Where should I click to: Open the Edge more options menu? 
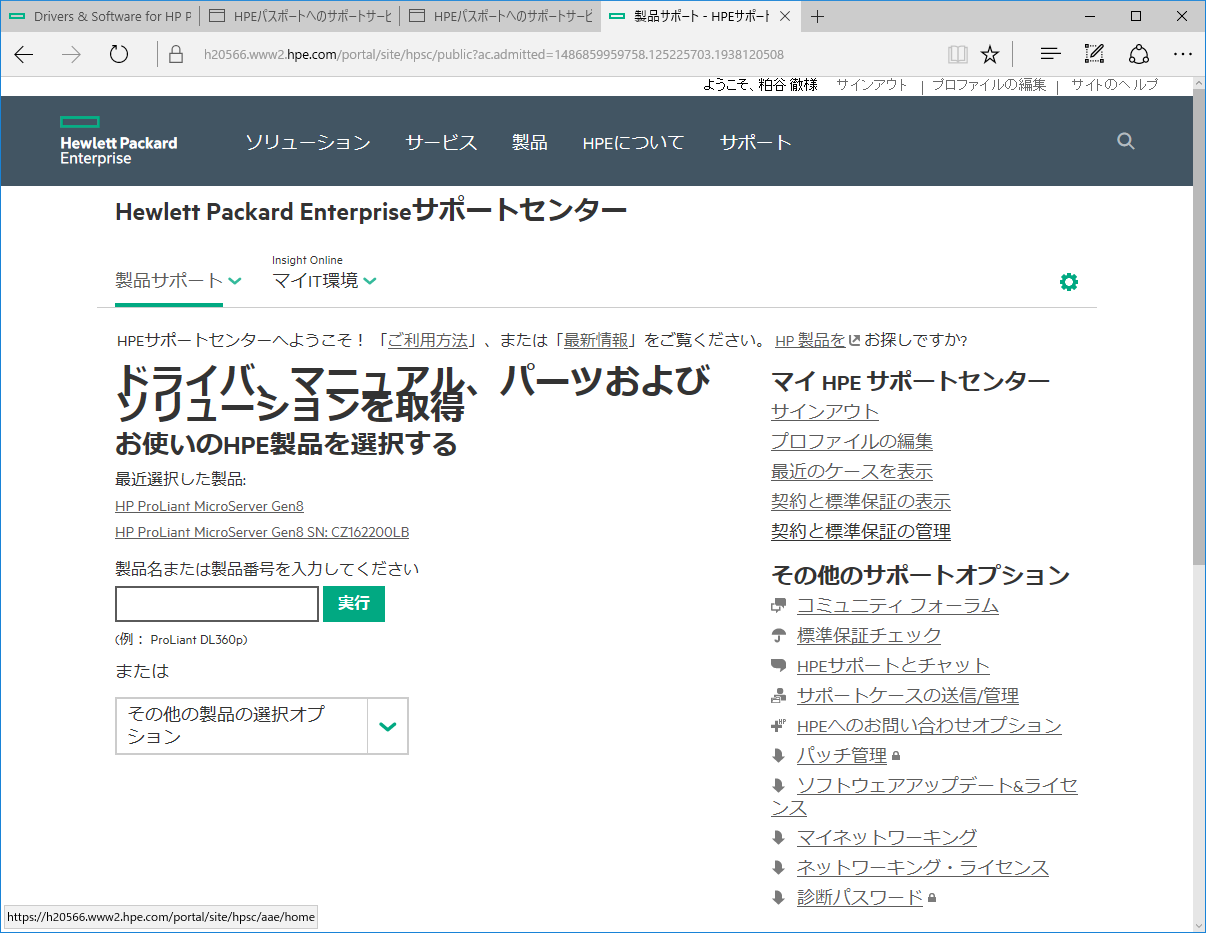point(1183,55)
